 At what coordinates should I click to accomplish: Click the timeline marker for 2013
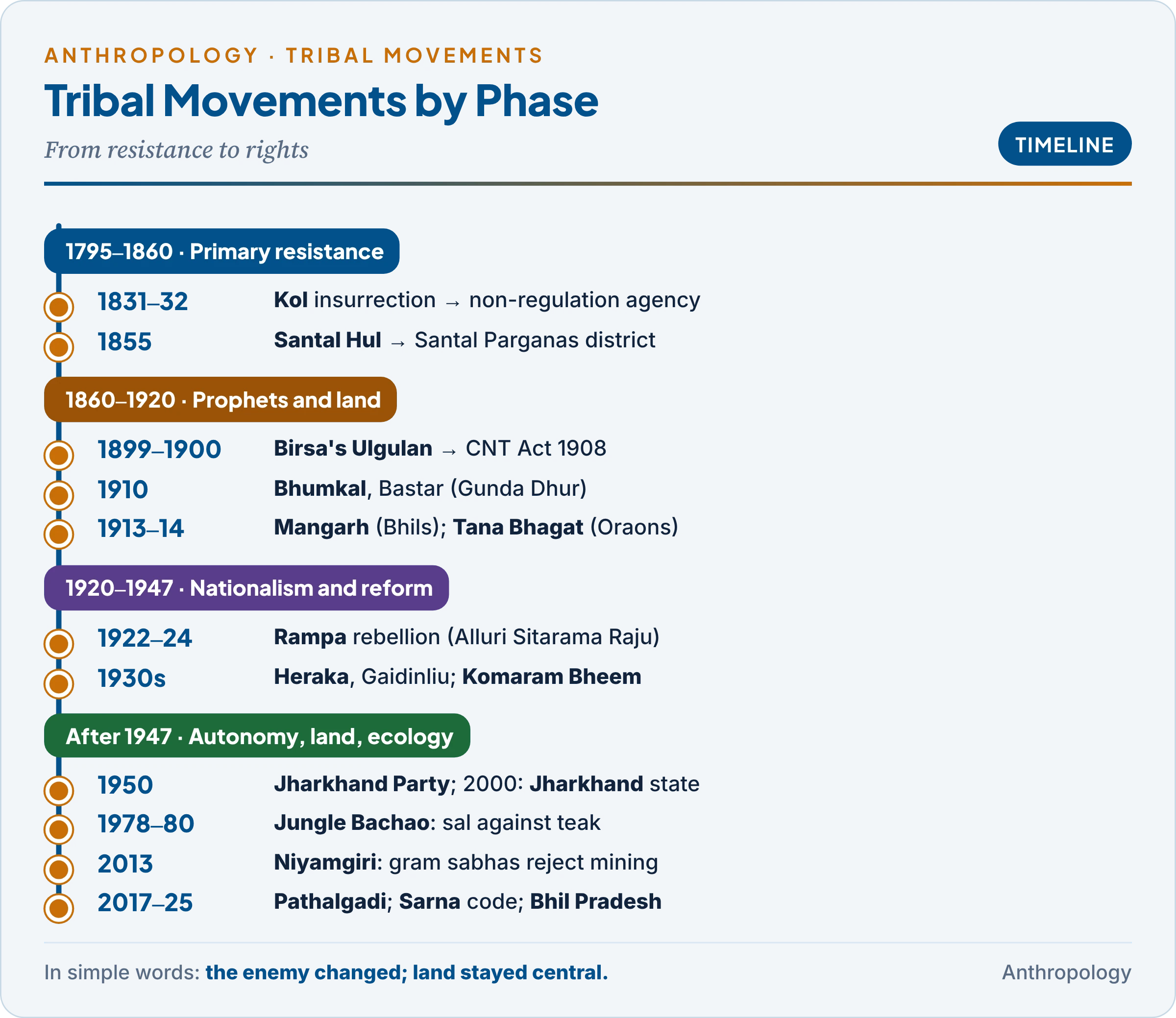(x=59, y=870)
